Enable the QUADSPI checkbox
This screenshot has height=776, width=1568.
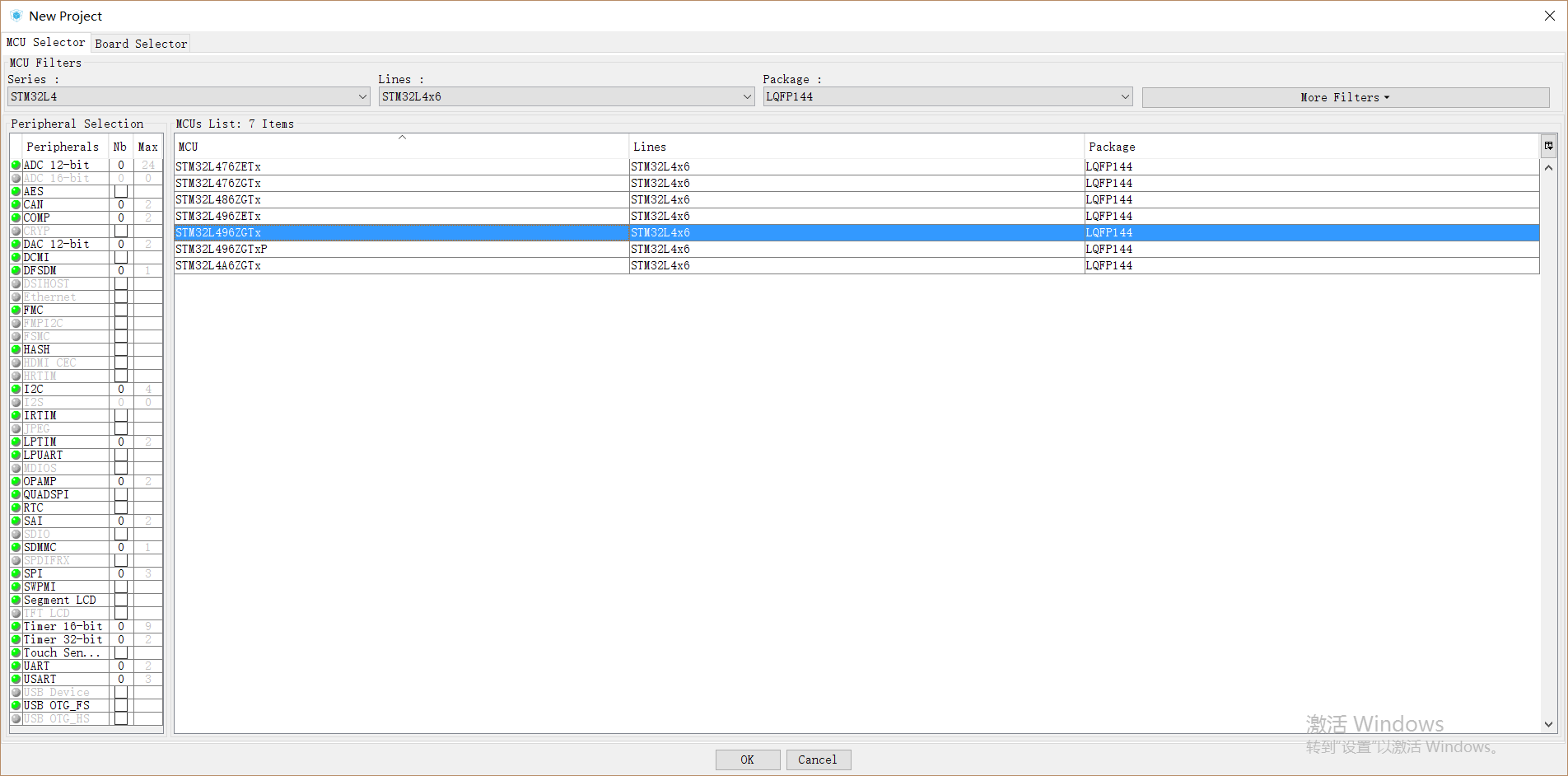point(121,494)
